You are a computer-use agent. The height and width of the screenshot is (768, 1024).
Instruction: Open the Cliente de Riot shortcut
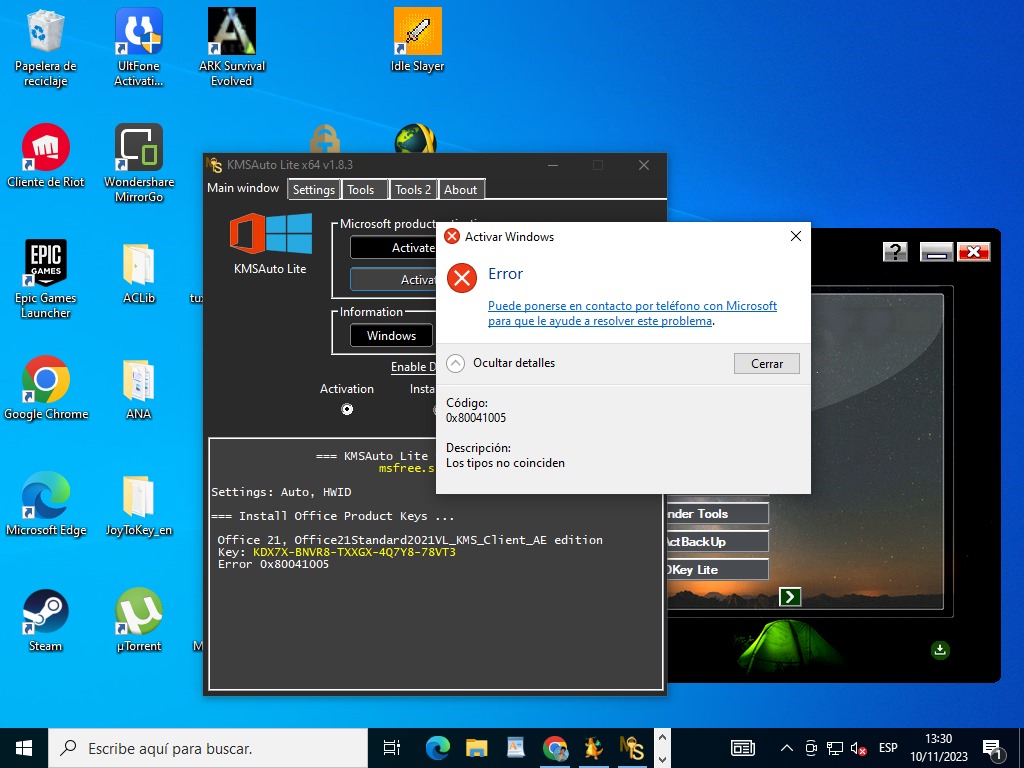pyautogui.click(x=45, y=155)
